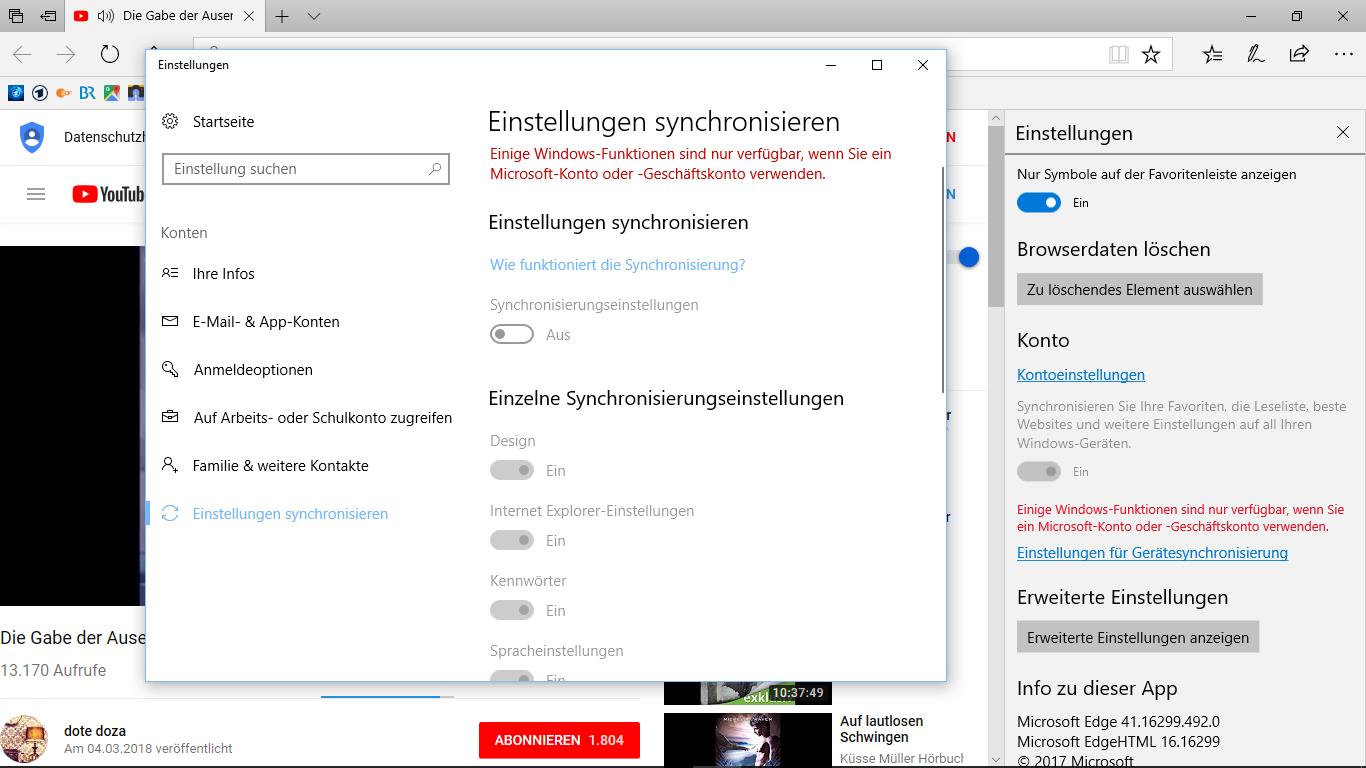Toggle the Kennwörter sync switch
This screenshot has height=768, width=1366.
[512, 610]
